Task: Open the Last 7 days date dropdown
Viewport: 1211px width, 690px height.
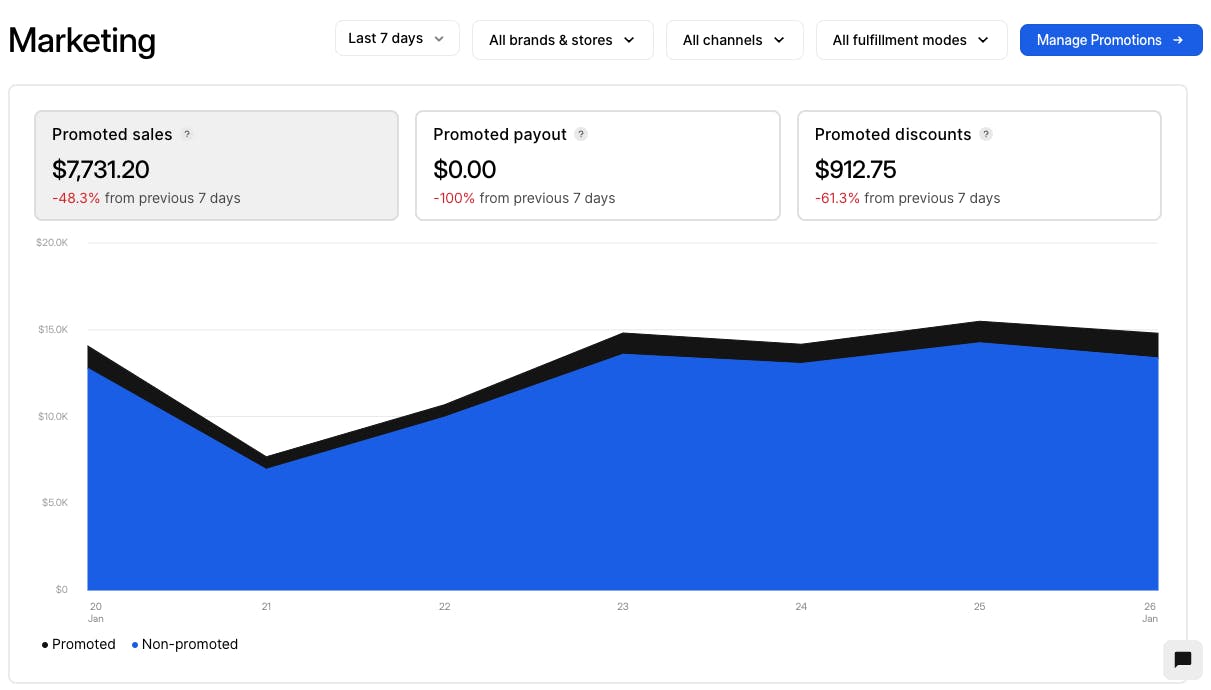Action: click(397, 38)
